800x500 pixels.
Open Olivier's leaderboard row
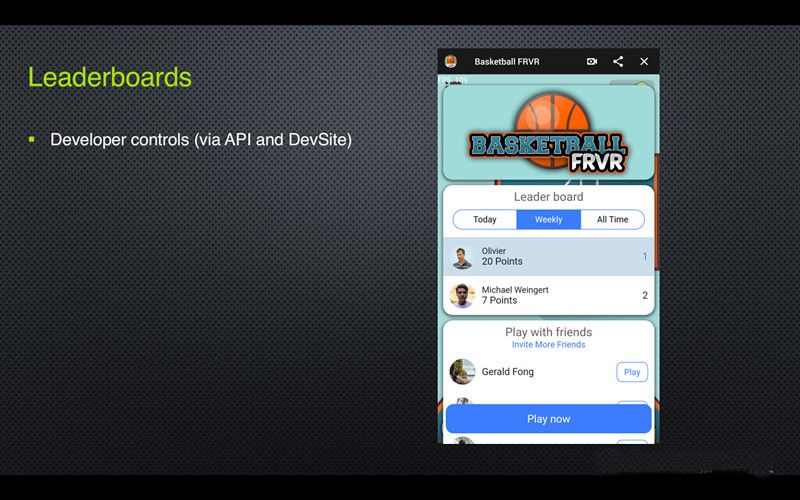tap(548, 256)
